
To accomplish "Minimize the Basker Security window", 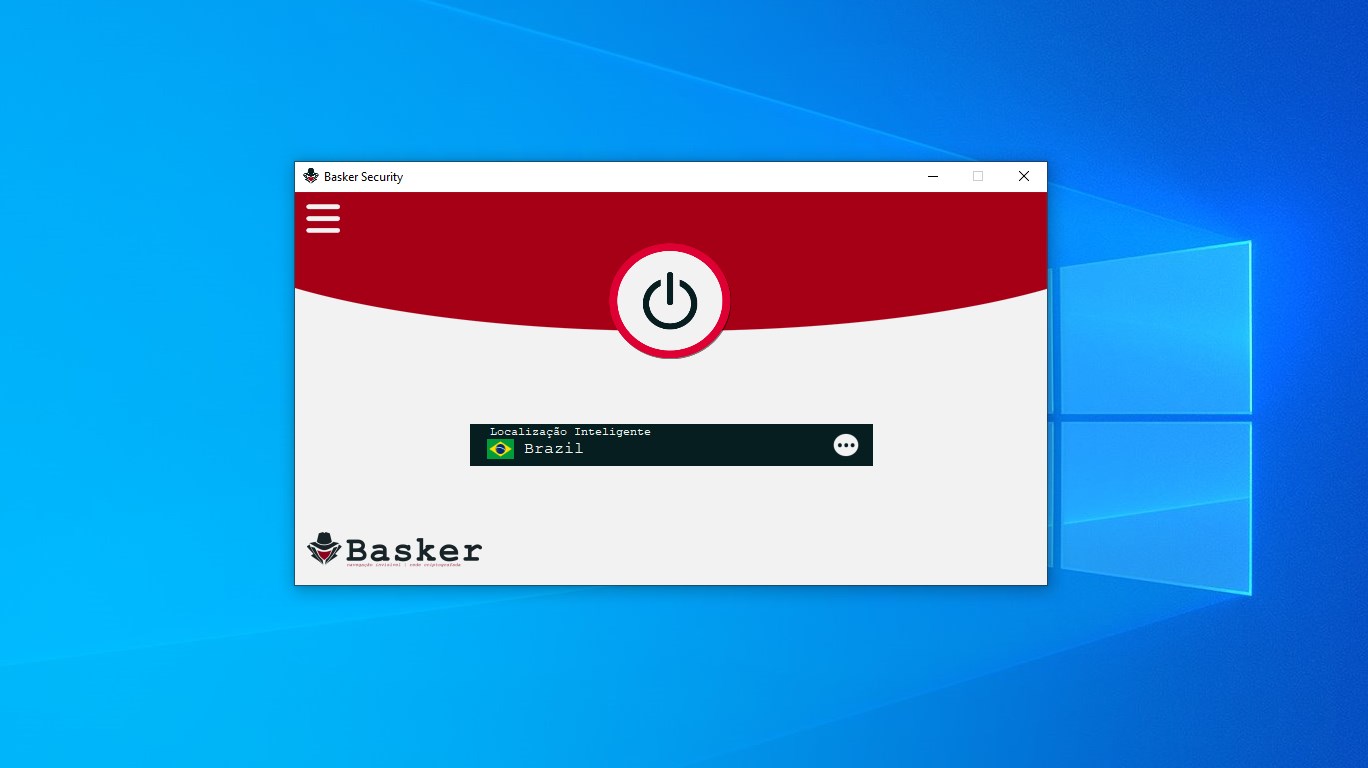I will [x=933, y=176].
